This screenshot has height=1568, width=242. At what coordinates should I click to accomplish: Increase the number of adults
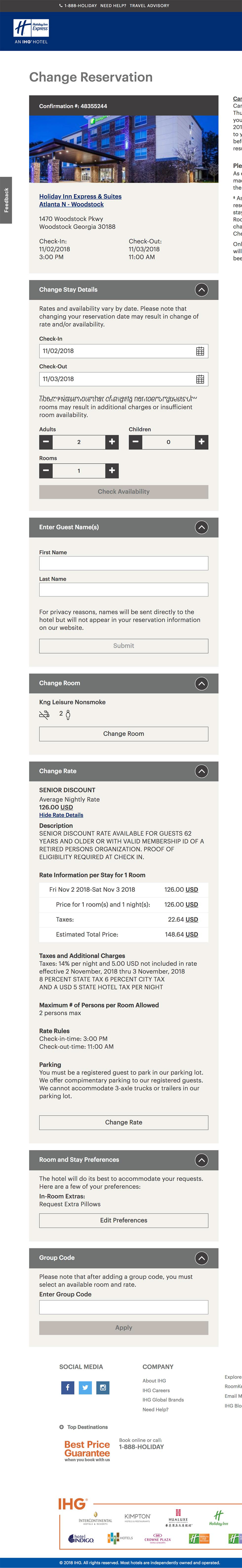(x=112, y=442)
